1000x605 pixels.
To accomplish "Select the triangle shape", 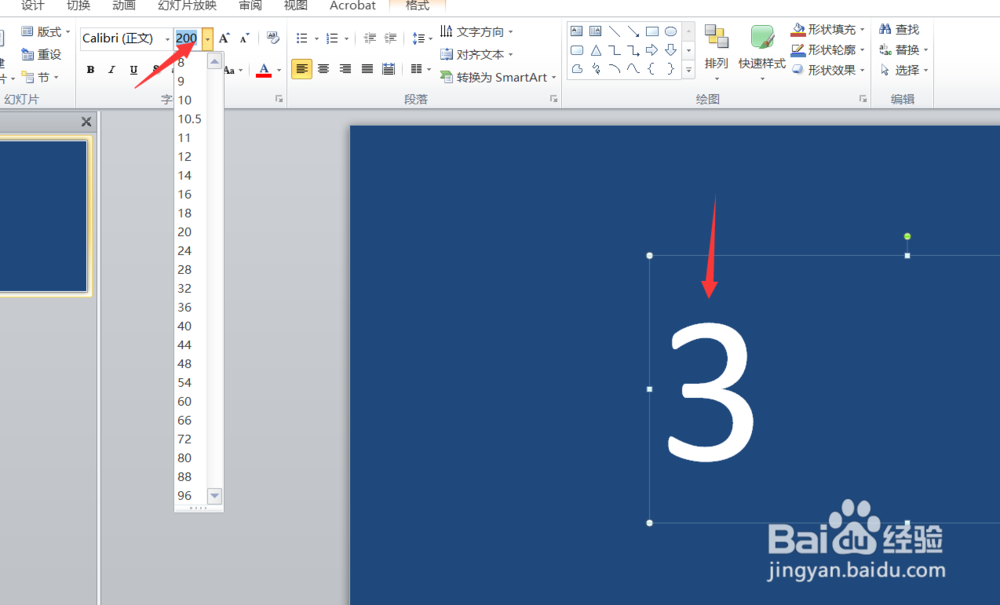I will tap(595, 50).
